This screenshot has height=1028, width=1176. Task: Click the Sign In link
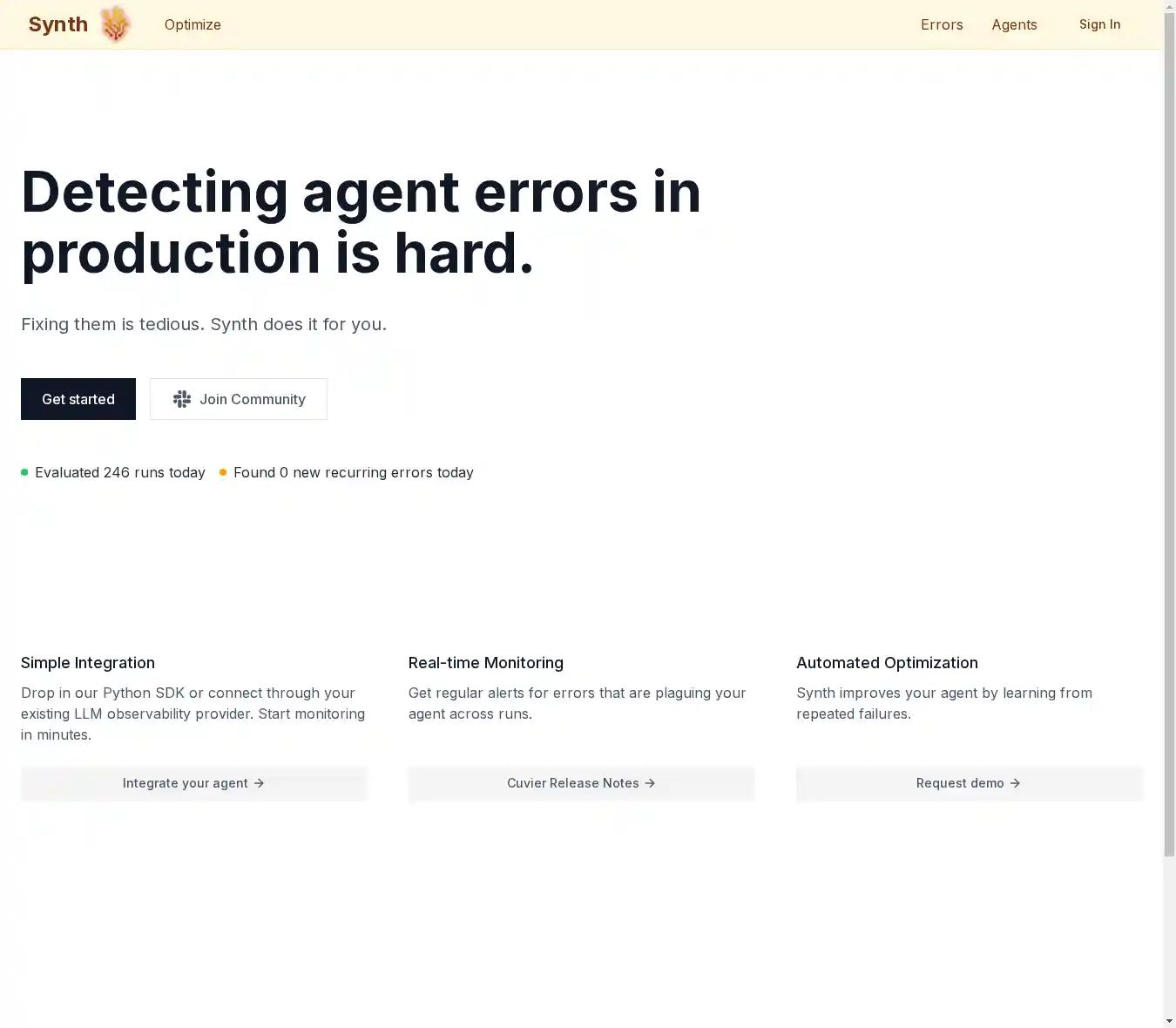click(x=1099, y=24)
